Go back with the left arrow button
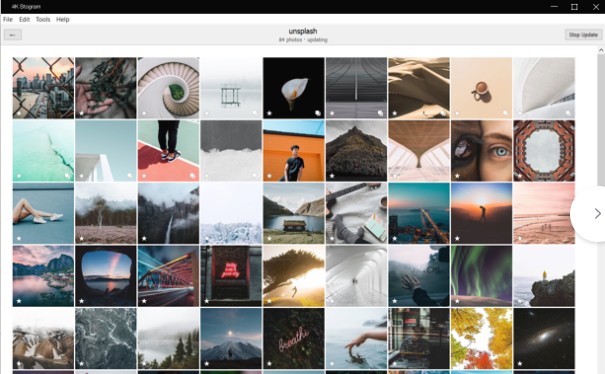This screenshot has width=605, height=374. (13, 35)
